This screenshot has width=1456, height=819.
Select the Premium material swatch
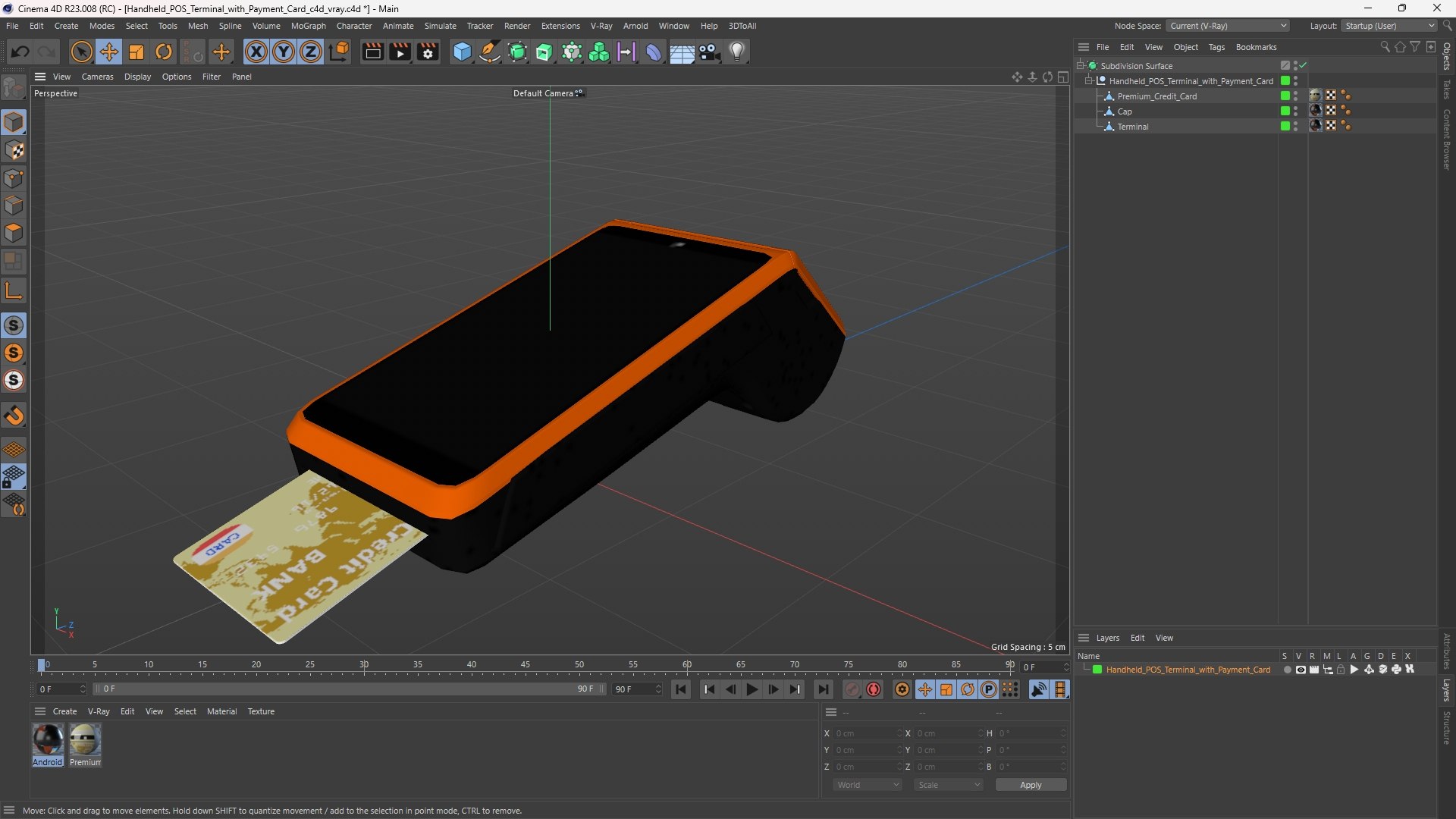[x=85, y=745]
